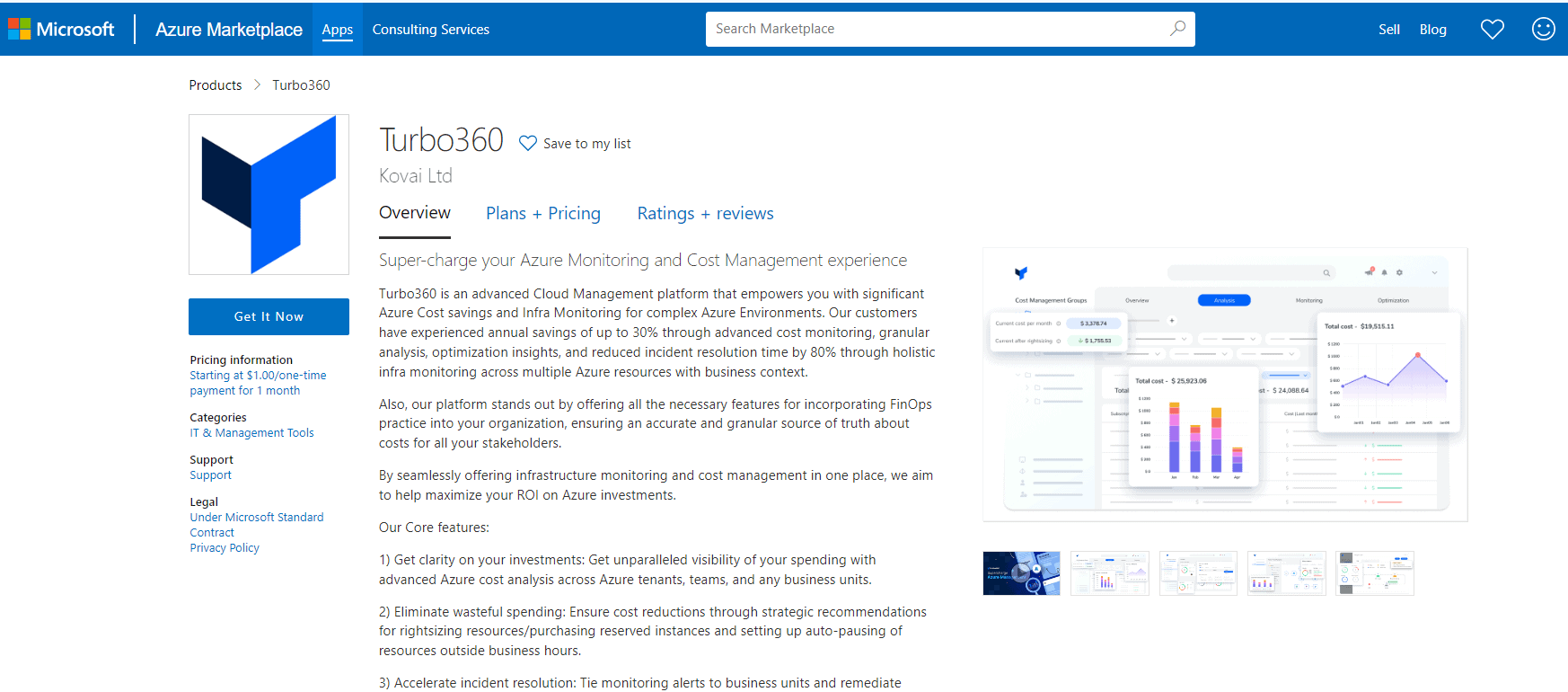Open the Ratings + reviews tab
This screenshot has height=692, width=1568.
pyautogui.click(x=705, y=214)
